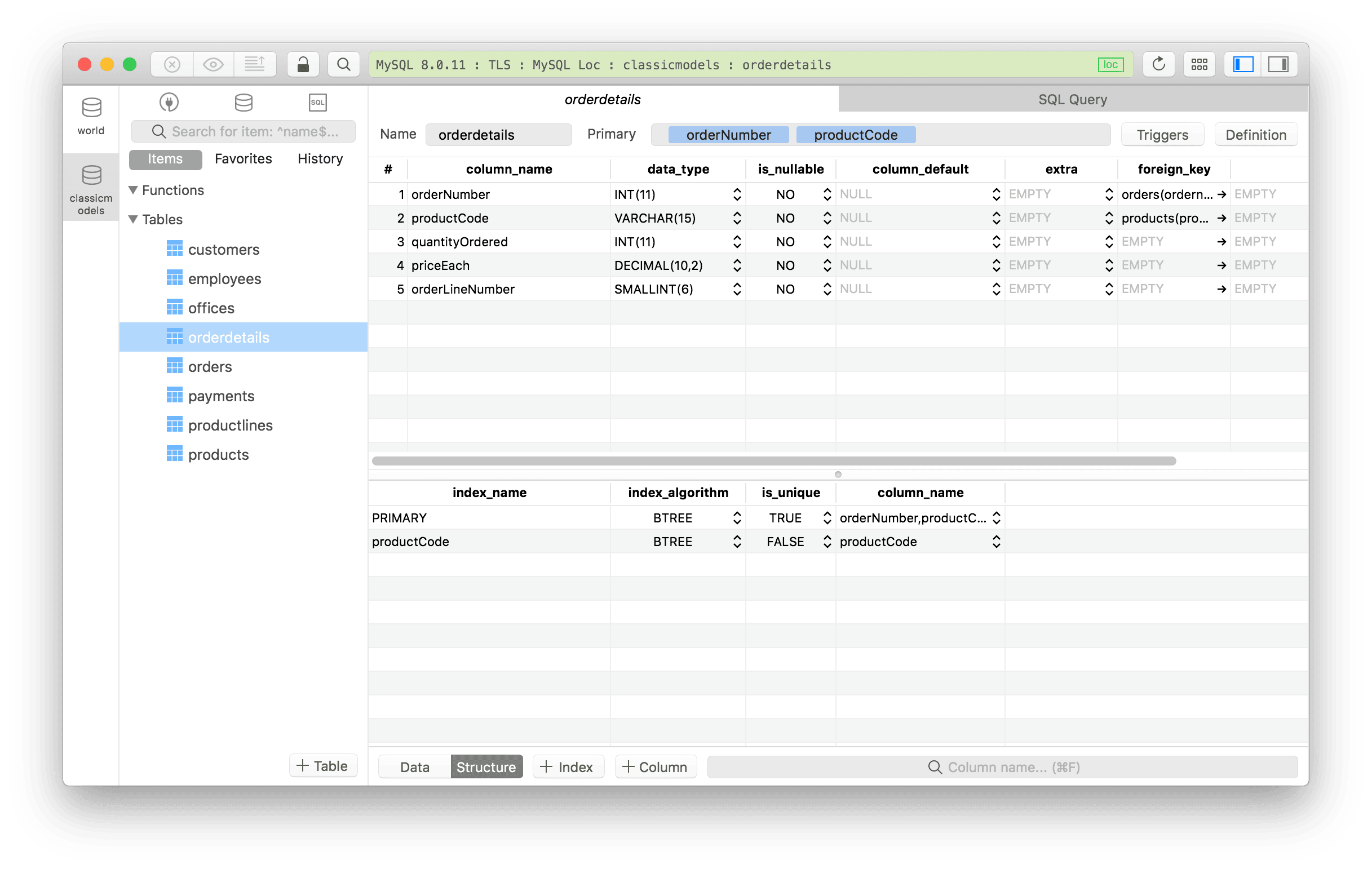Viewport: 1372px width, 869px height.
Task: Click the + Table button
Action: coord(323,766)
